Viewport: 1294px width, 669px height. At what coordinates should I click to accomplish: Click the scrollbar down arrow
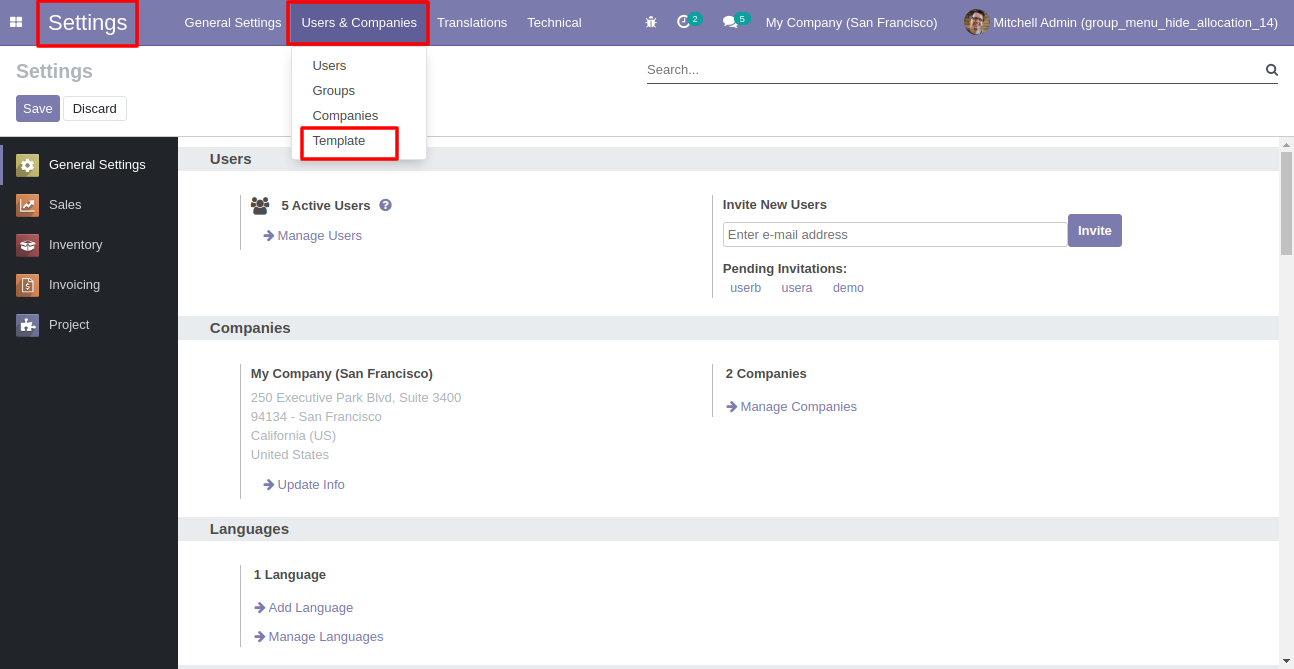(1287, 661)
